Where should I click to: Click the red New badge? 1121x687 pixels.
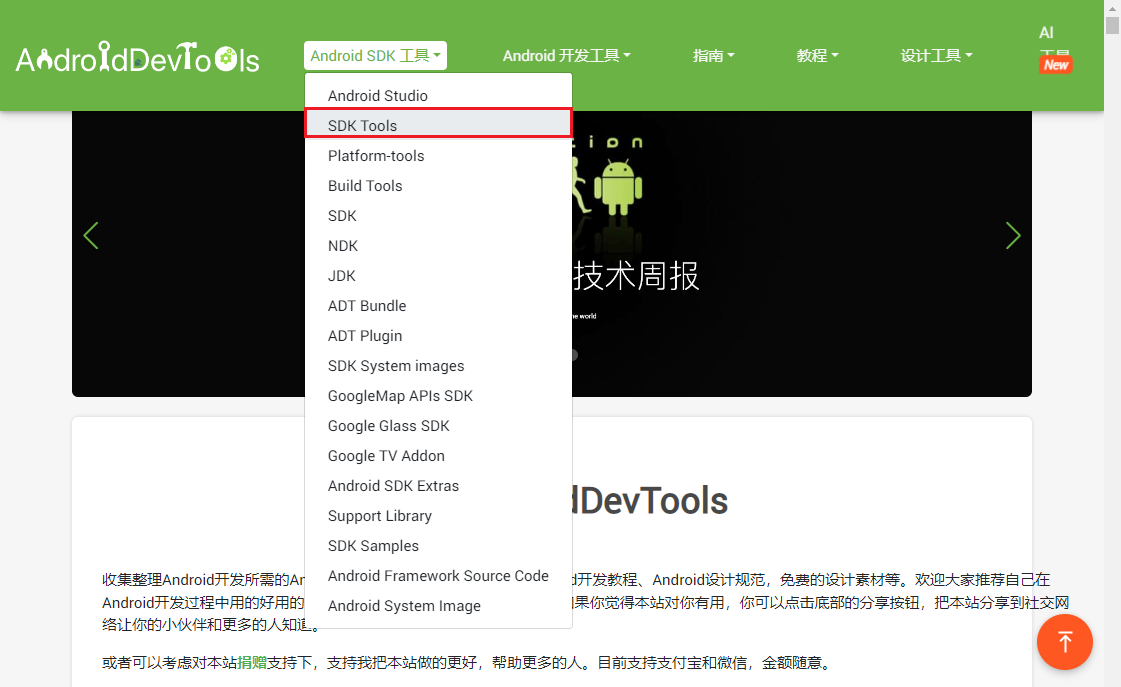coord(1055,65)
